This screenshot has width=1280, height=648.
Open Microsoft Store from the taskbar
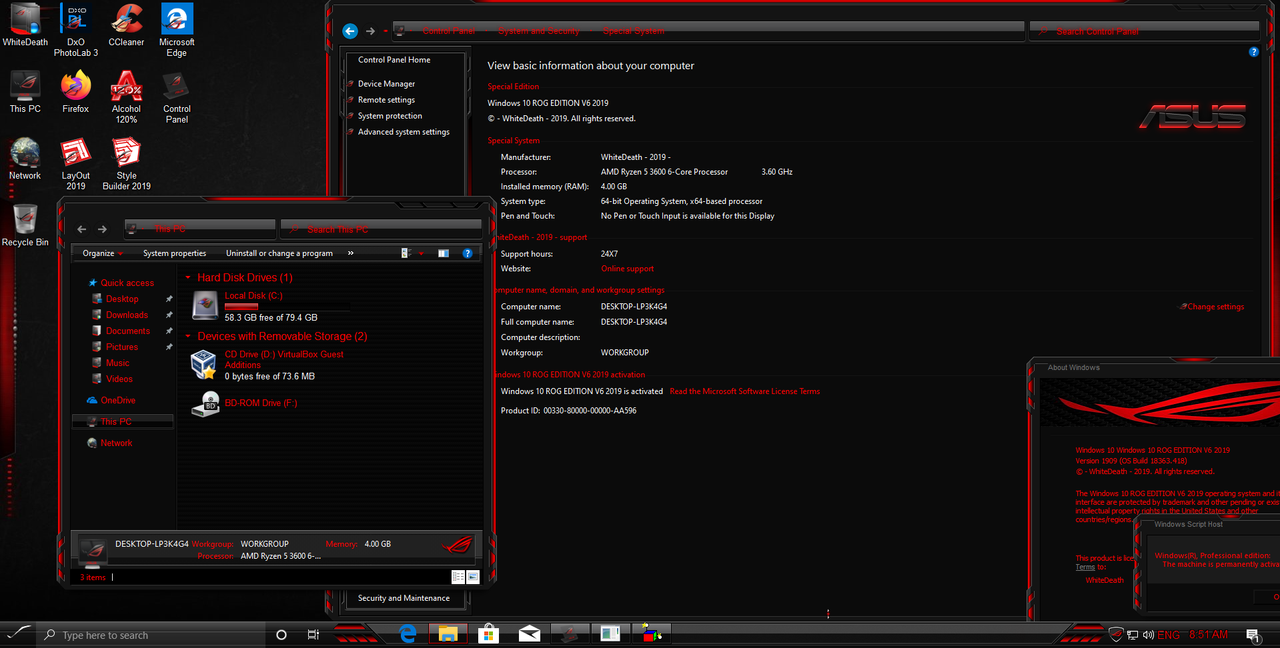489,634
